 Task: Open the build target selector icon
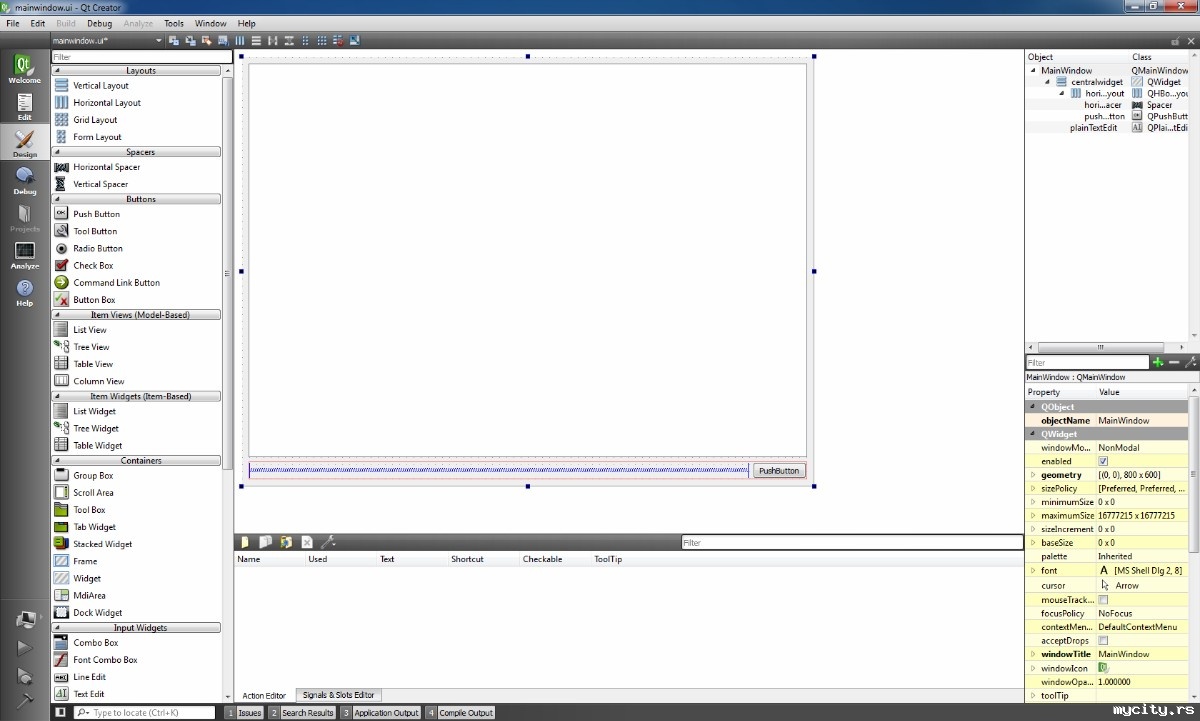coord(25,620)
